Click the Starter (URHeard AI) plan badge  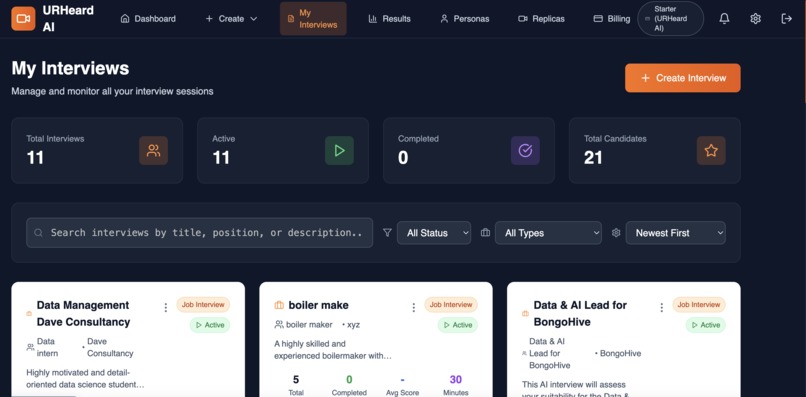670,19
